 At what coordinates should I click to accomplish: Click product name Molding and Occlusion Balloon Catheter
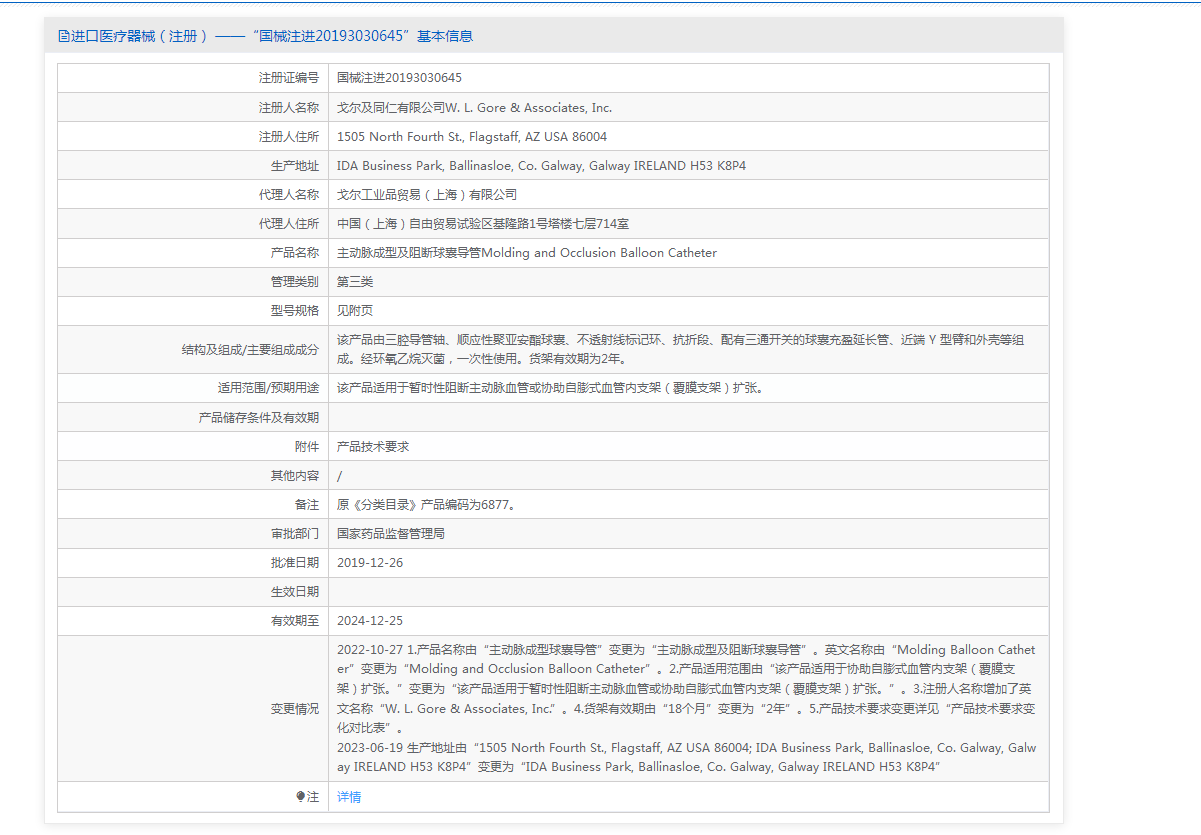point(600,252)
